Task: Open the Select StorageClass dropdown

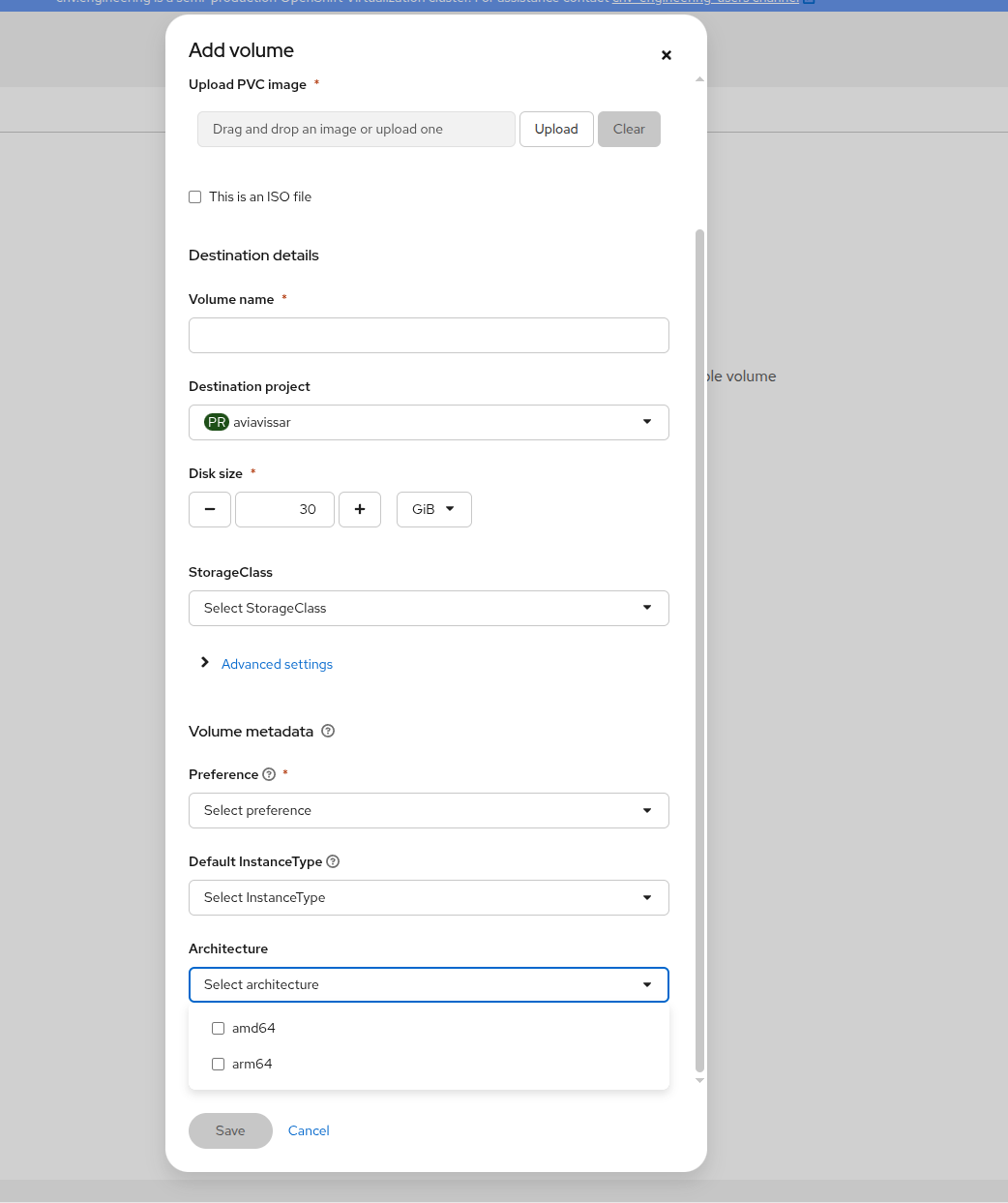Action: point(429,608)
